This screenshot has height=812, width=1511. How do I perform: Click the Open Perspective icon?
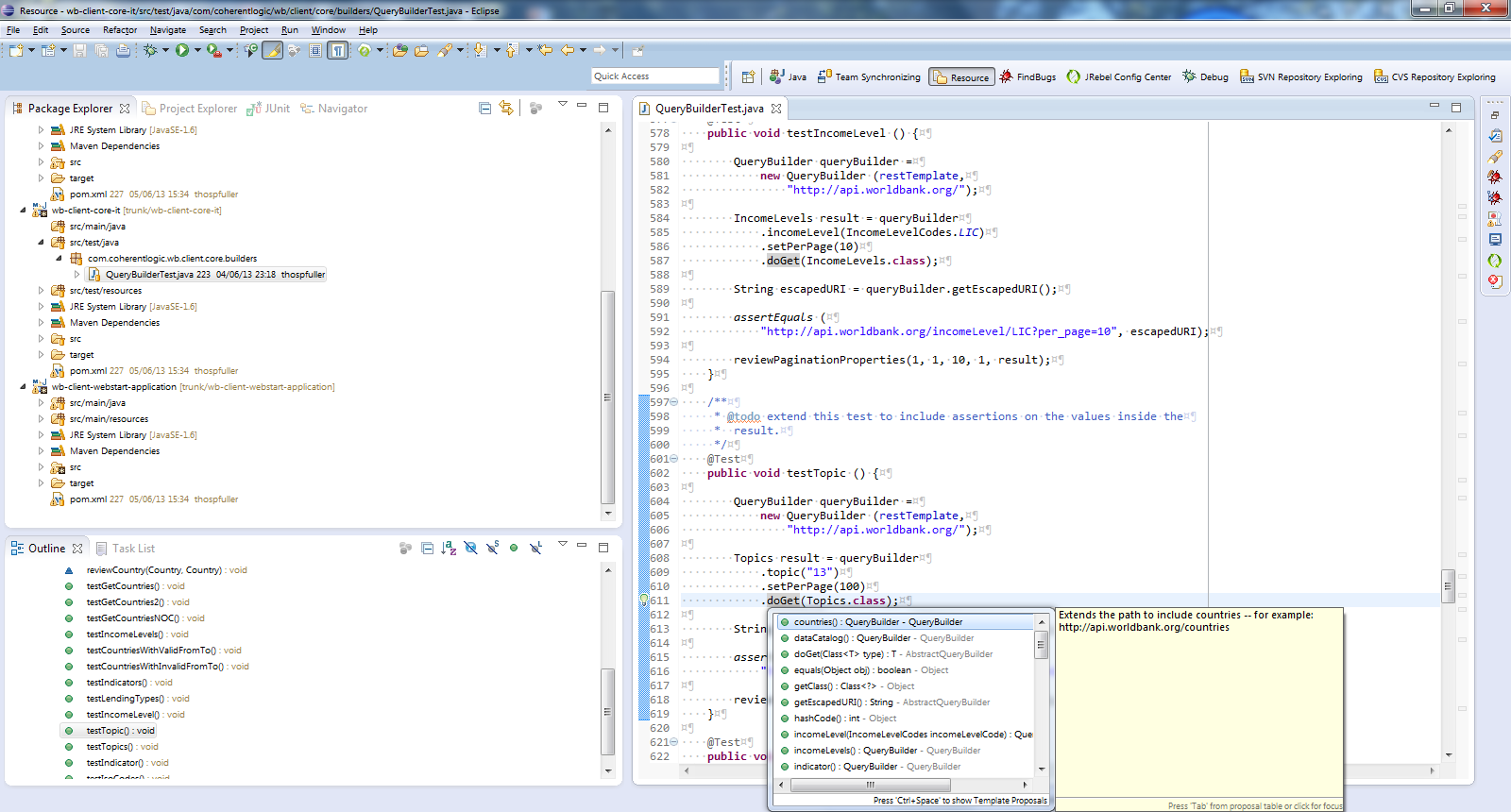[x=748, y=77]
